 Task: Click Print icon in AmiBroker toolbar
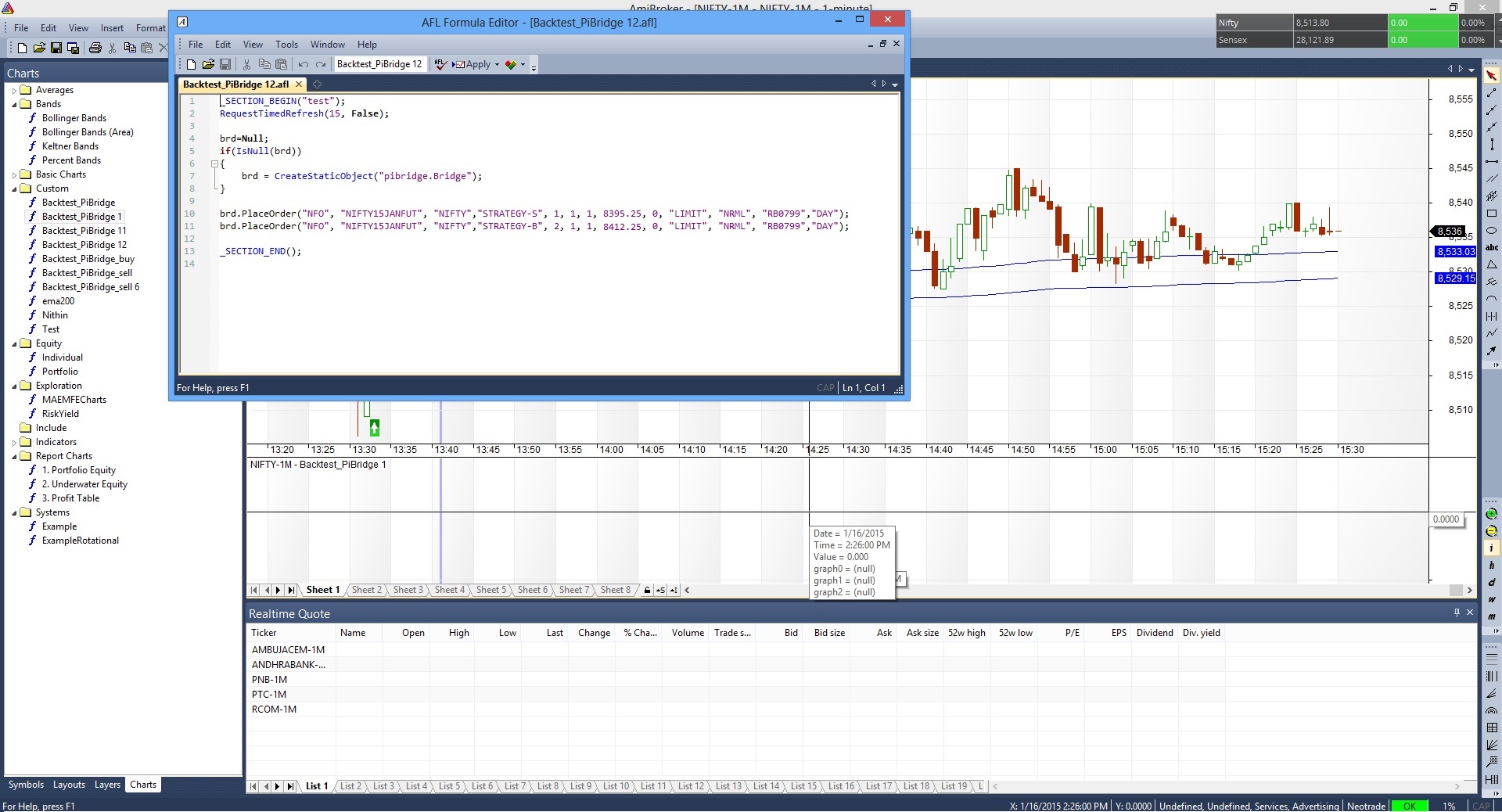point(95,48)
